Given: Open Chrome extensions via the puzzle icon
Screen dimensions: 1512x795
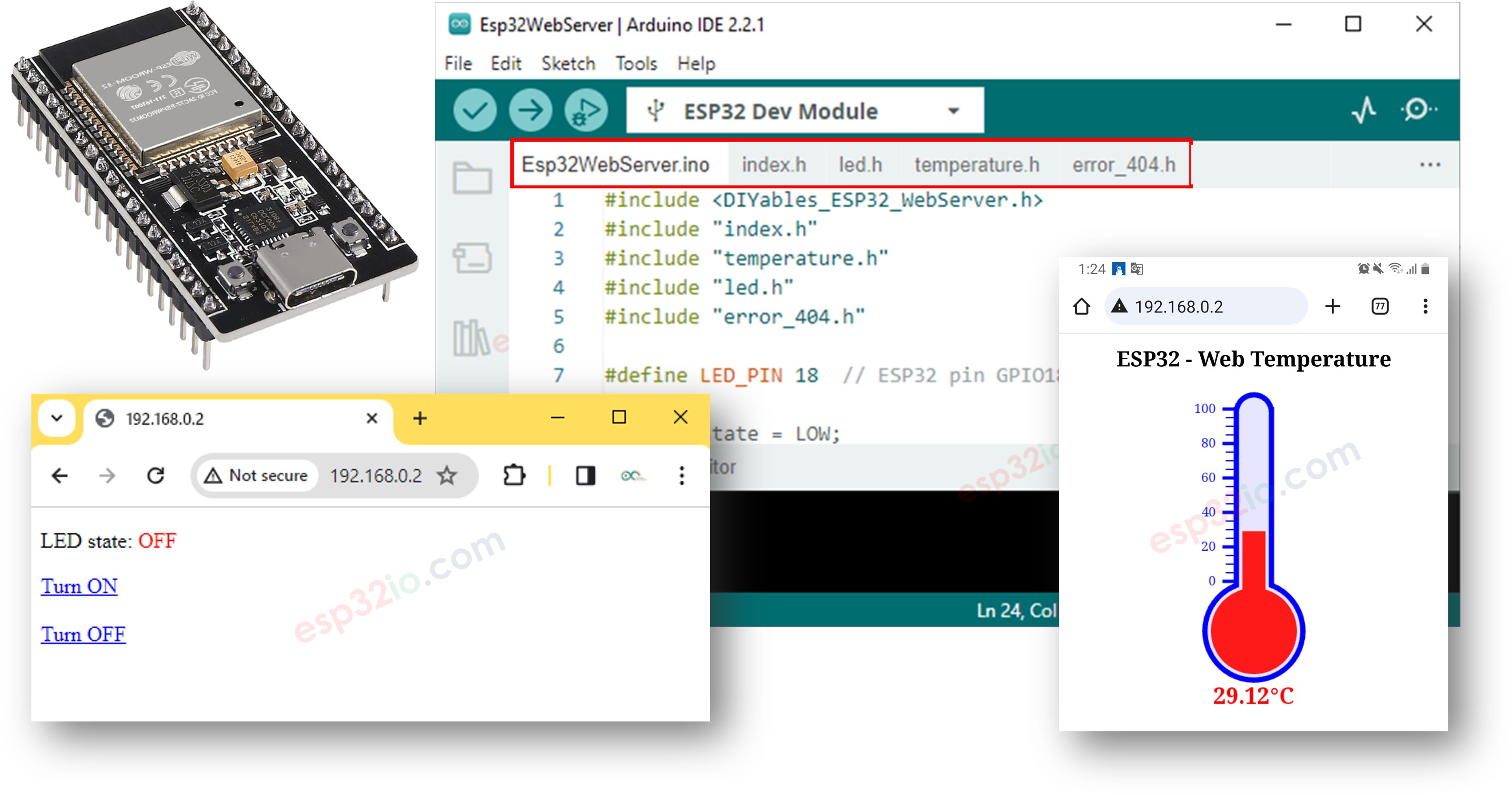Looking at the screenshot, I should (515, 476).
